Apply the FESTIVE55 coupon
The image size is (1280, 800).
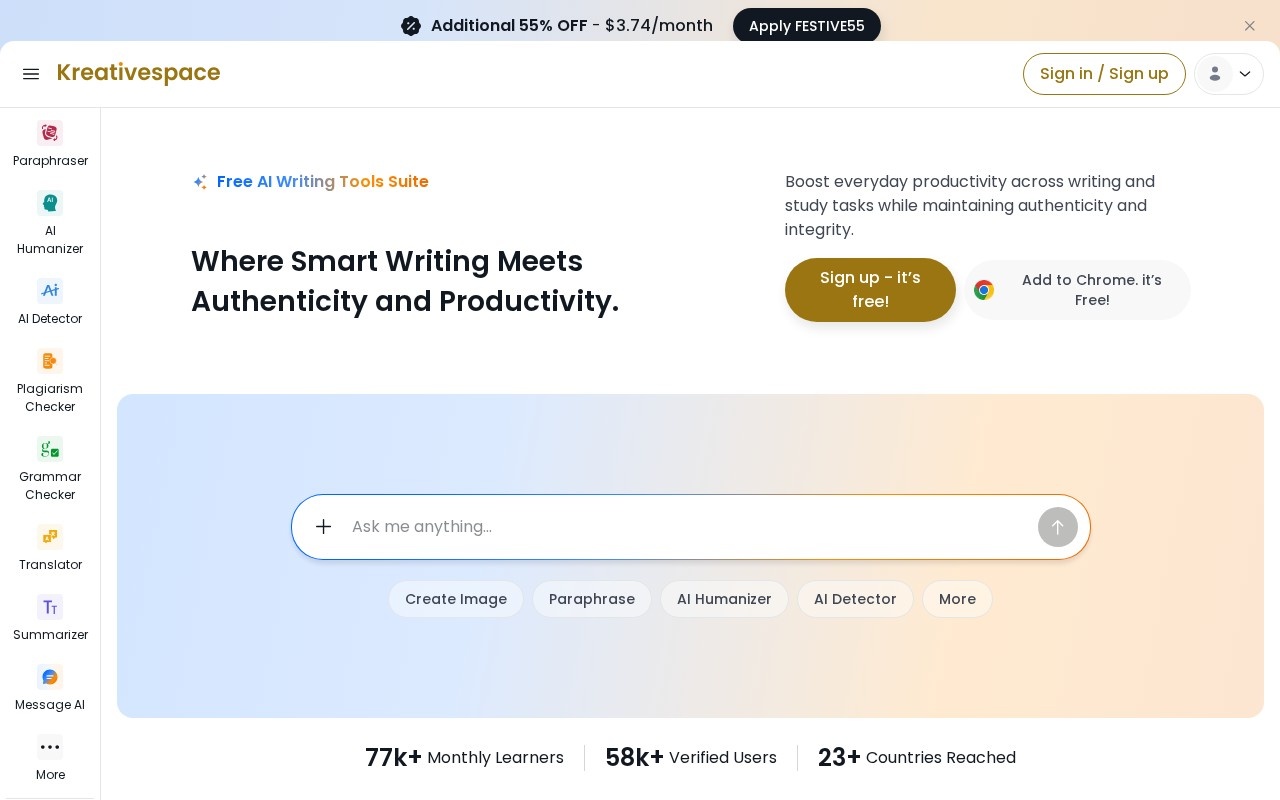coord(807,26)
